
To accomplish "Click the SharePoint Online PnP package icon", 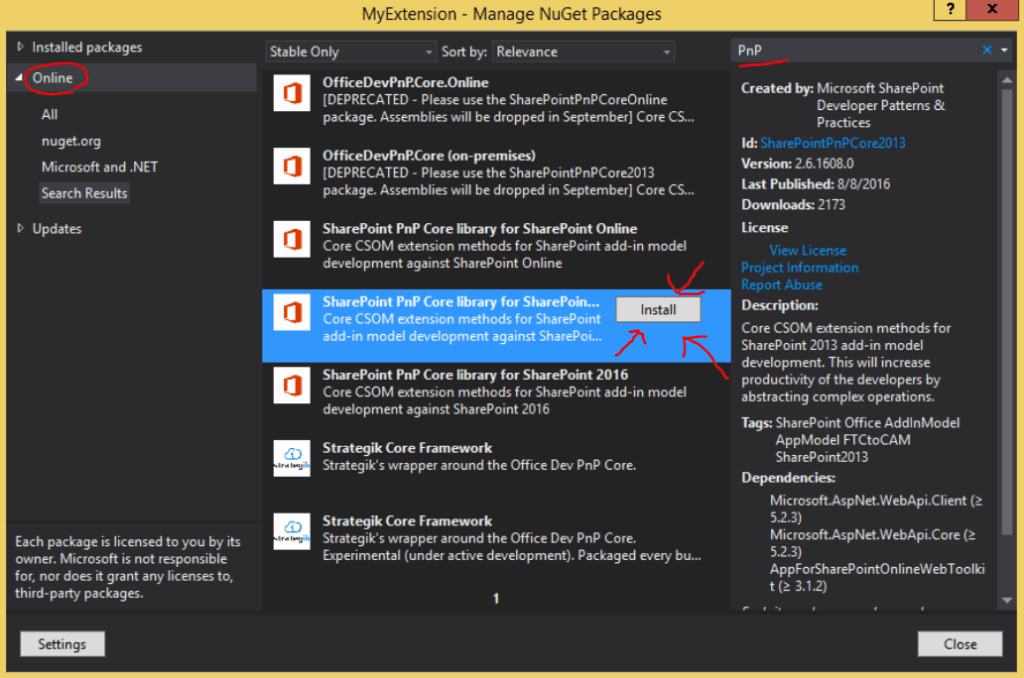I will pos(292,244).
